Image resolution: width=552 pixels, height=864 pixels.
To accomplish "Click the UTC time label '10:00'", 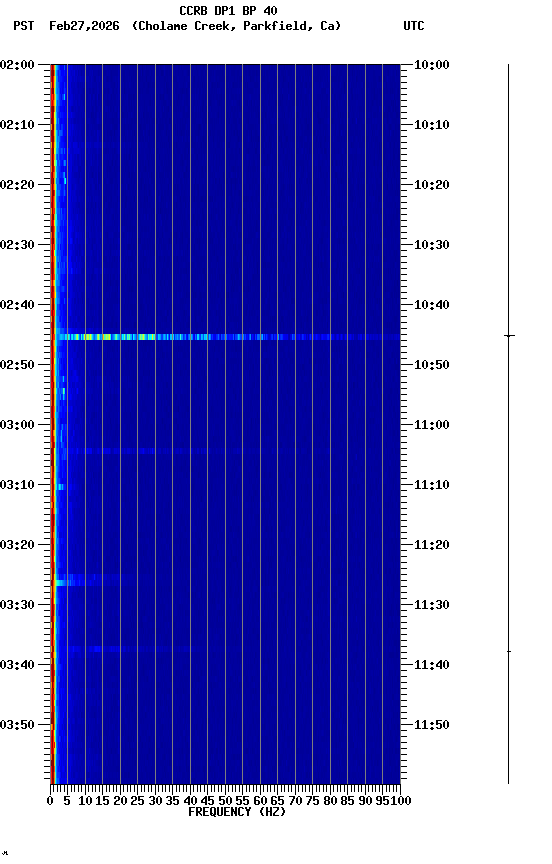I will tap(432, 64).
